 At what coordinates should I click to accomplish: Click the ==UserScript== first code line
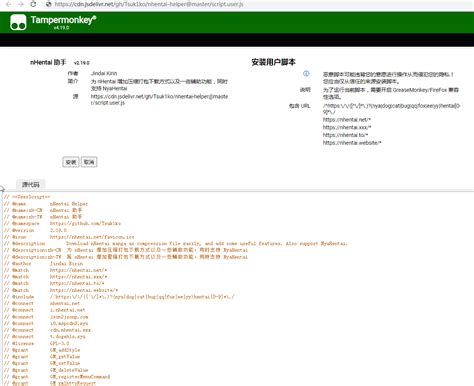(27, 197)
